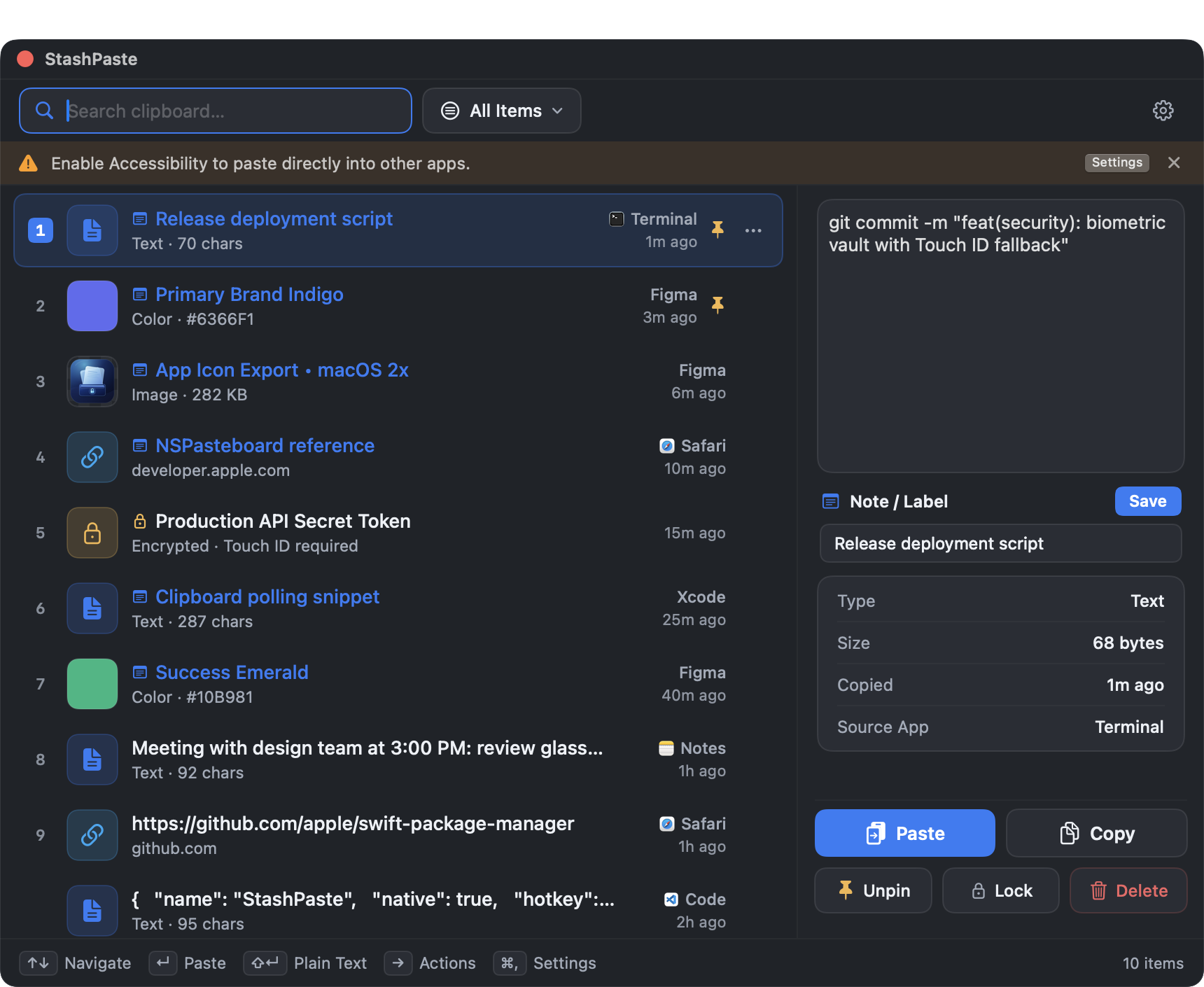Viewport: 1204px width, 987px height.
Task: Delete the selected item
Action: pos(1128,890)
